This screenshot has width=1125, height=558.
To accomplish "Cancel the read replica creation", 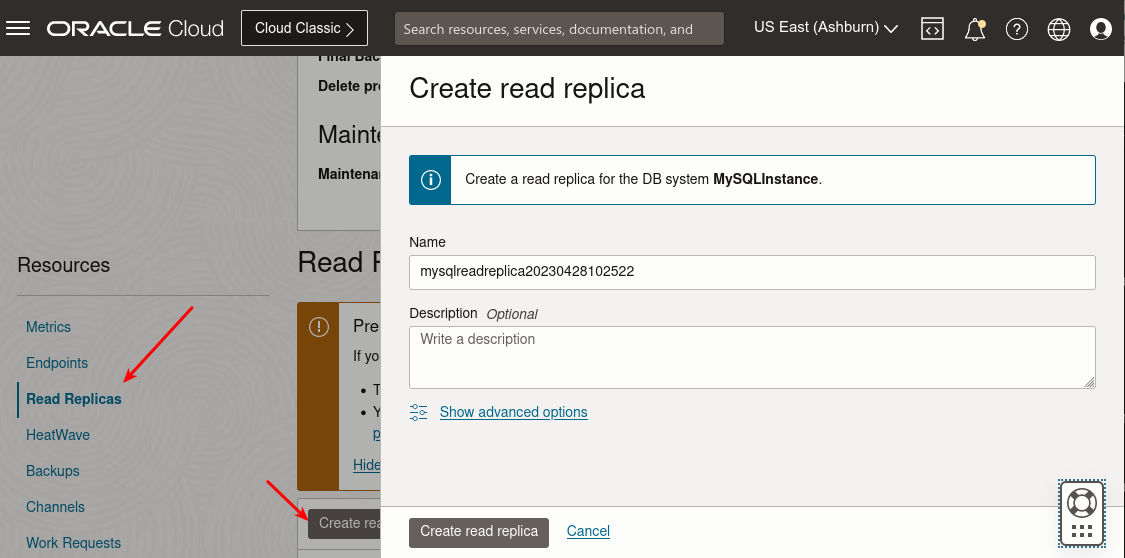I will pos(588,531).
